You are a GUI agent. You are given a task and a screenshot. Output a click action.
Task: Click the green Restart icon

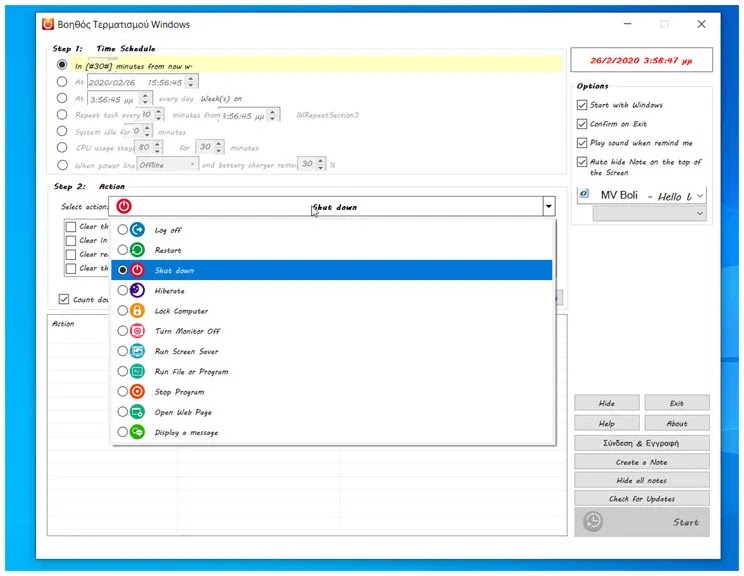coord(137,250)
